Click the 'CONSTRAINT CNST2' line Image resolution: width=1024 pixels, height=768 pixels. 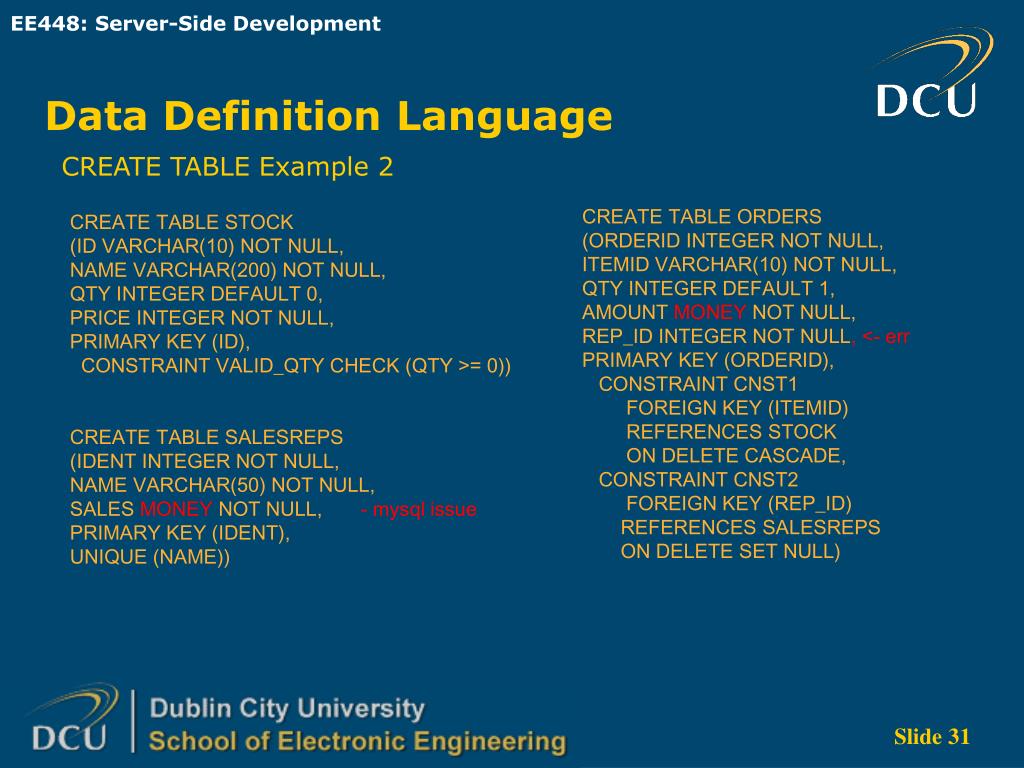[698, 480]
